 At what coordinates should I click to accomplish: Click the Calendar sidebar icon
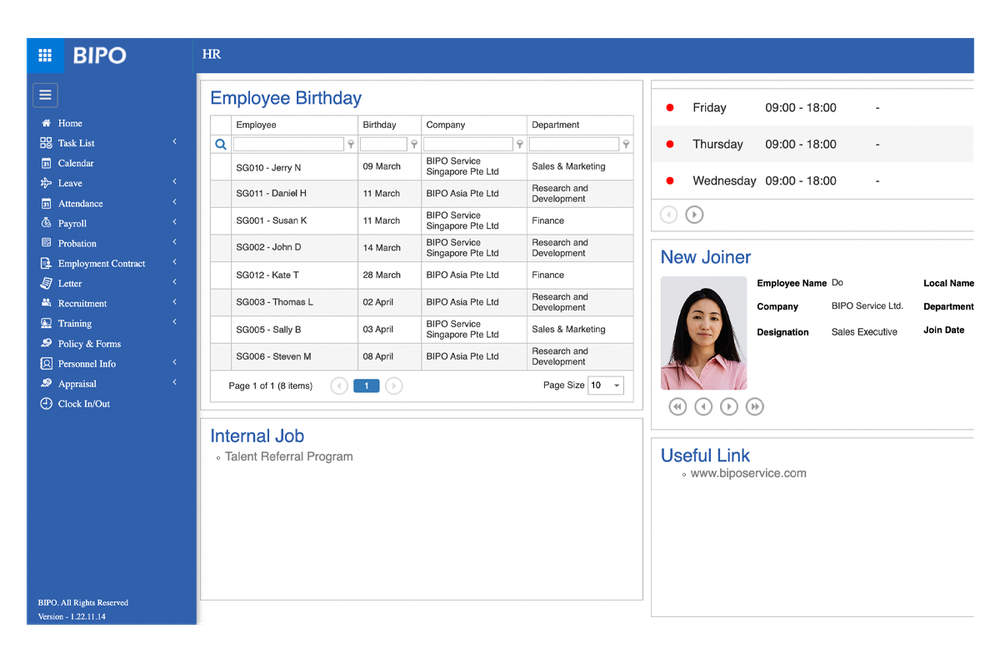coord(46,163)
